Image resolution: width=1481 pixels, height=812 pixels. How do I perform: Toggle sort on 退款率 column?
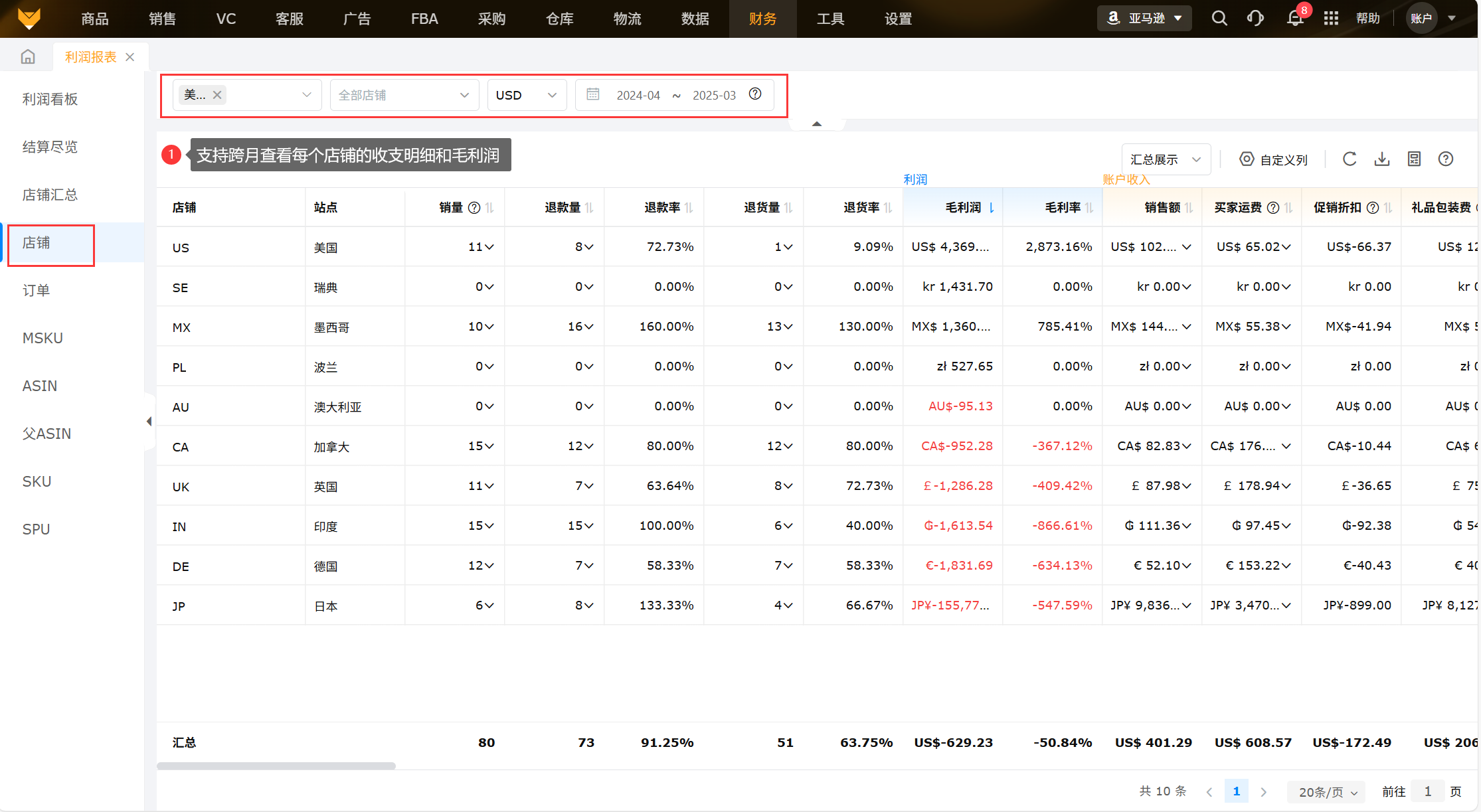tap(689, 208)
